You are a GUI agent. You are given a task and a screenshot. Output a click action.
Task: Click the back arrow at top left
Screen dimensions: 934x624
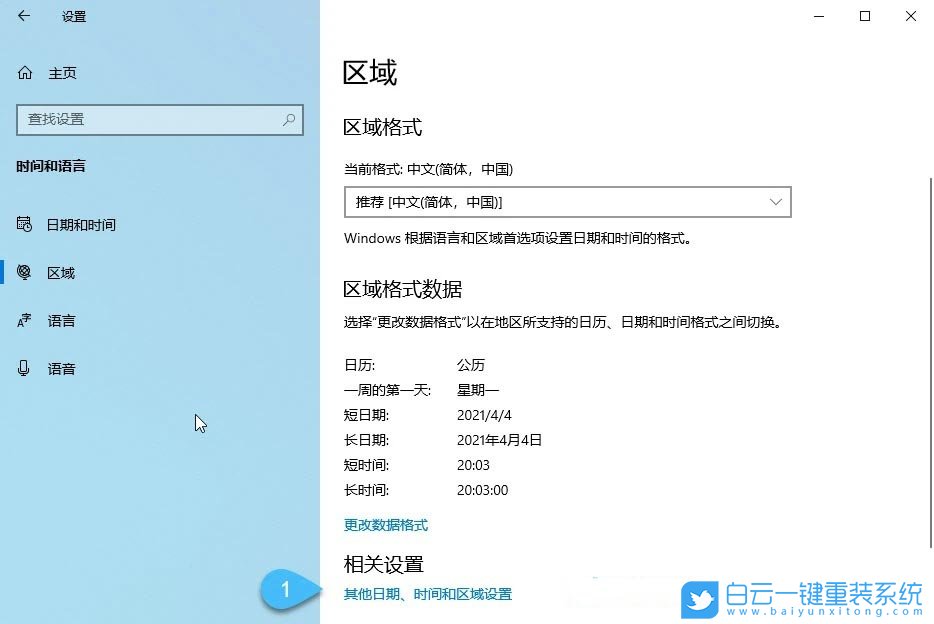pos(24,16)
